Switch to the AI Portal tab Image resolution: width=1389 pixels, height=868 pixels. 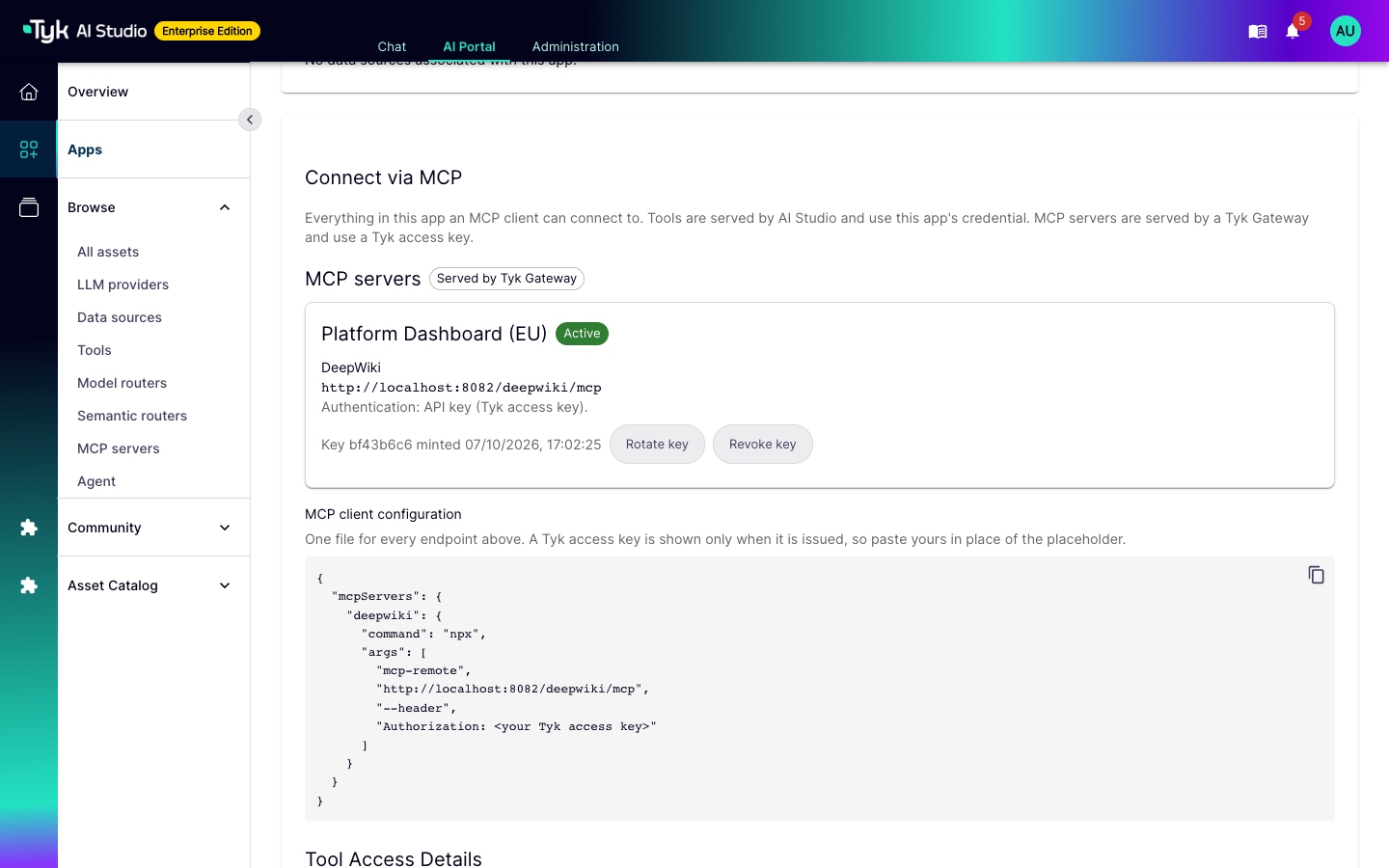tap(469, 46)
